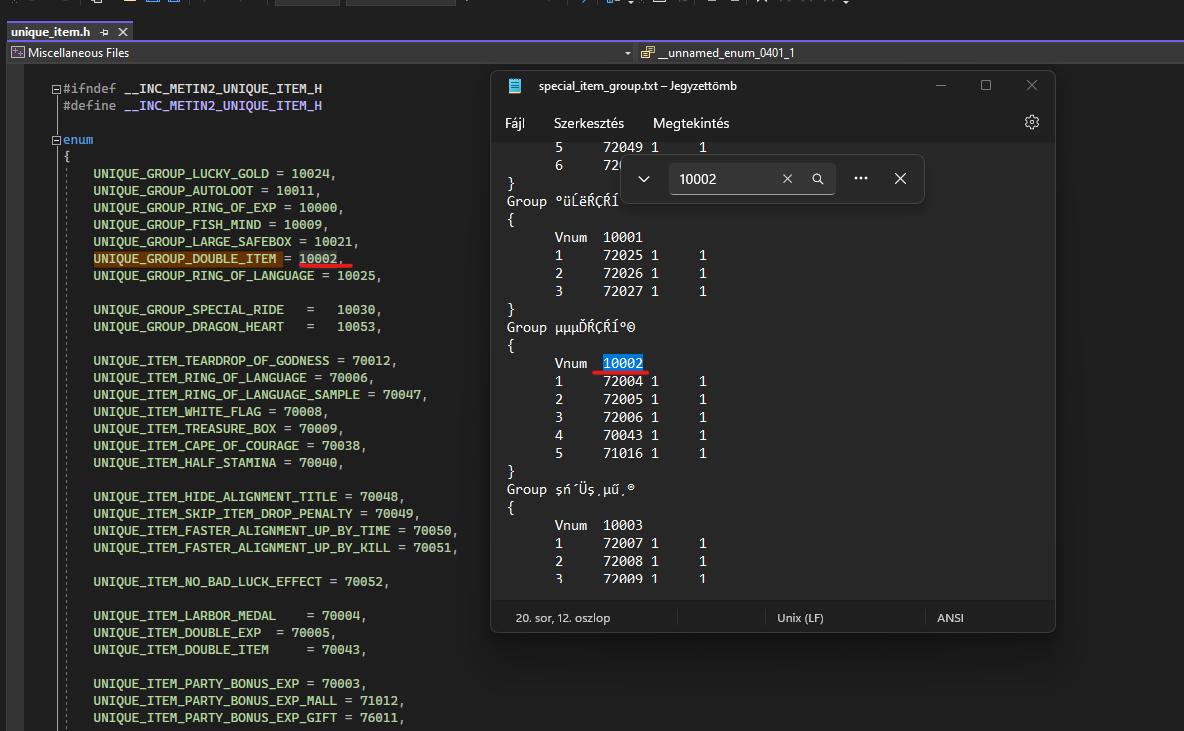The height and width of the screenshot is (731, 1184).
Task: Open more find options (three dots)
Action: coord(861,178)
